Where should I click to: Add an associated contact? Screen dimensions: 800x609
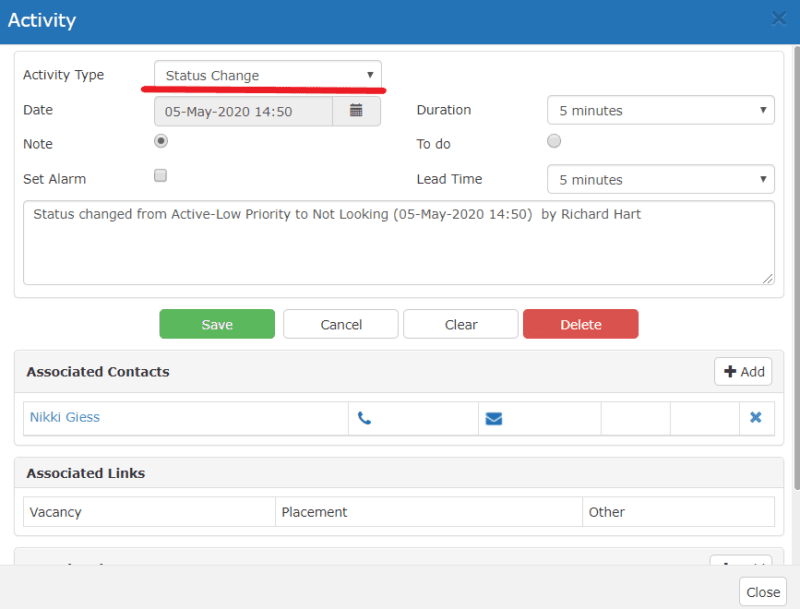743,371
